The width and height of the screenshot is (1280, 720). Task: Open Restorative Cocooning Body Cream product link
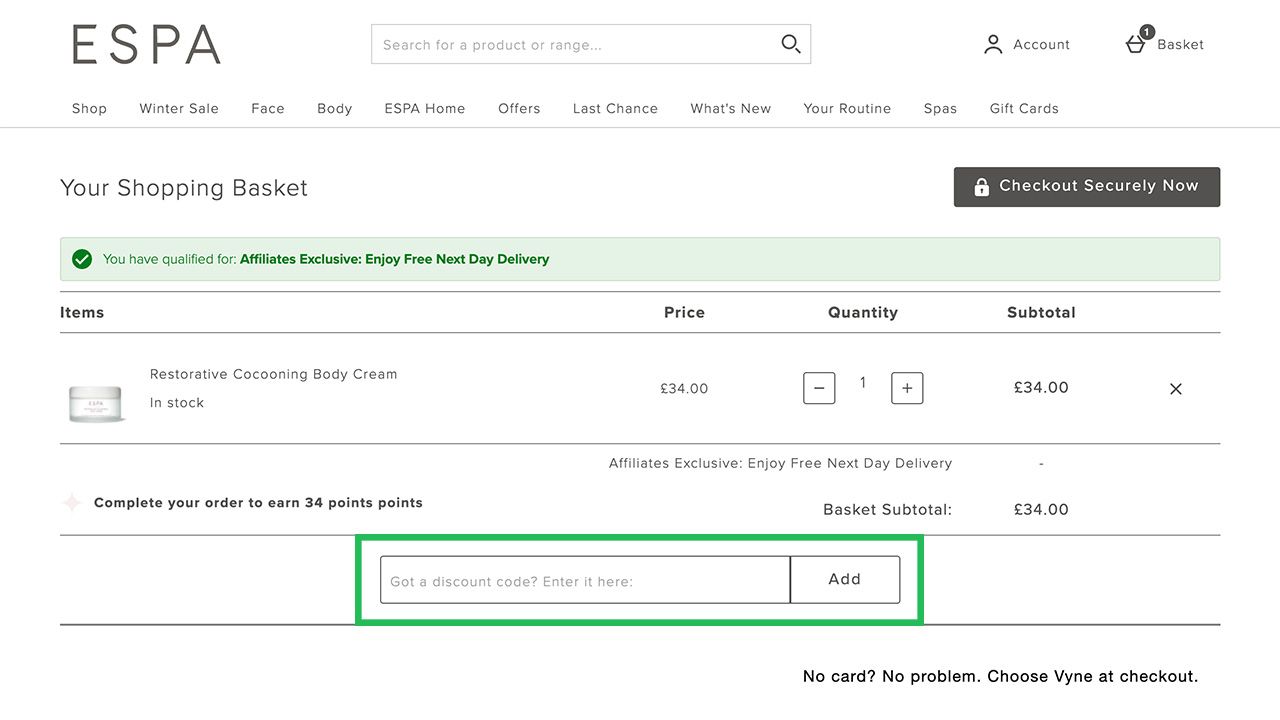(273, 374)
